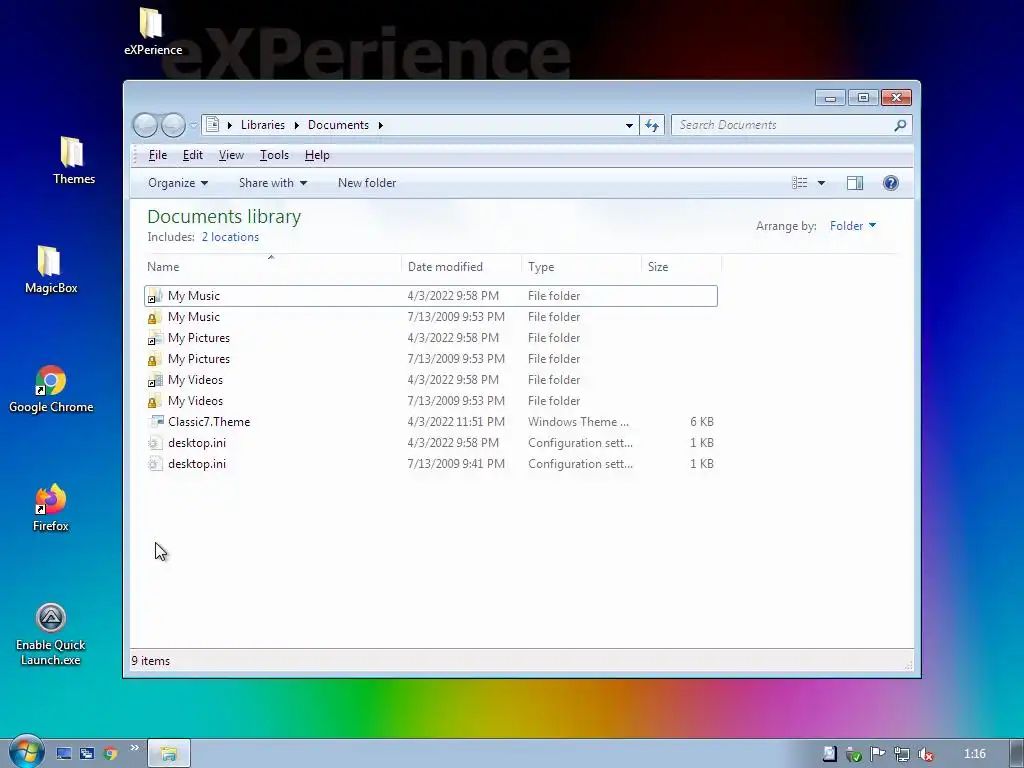Open the 2 locations link
The width and height of the screenshot is (1024, 768).
pyautogui.click(x=230, y=237)
